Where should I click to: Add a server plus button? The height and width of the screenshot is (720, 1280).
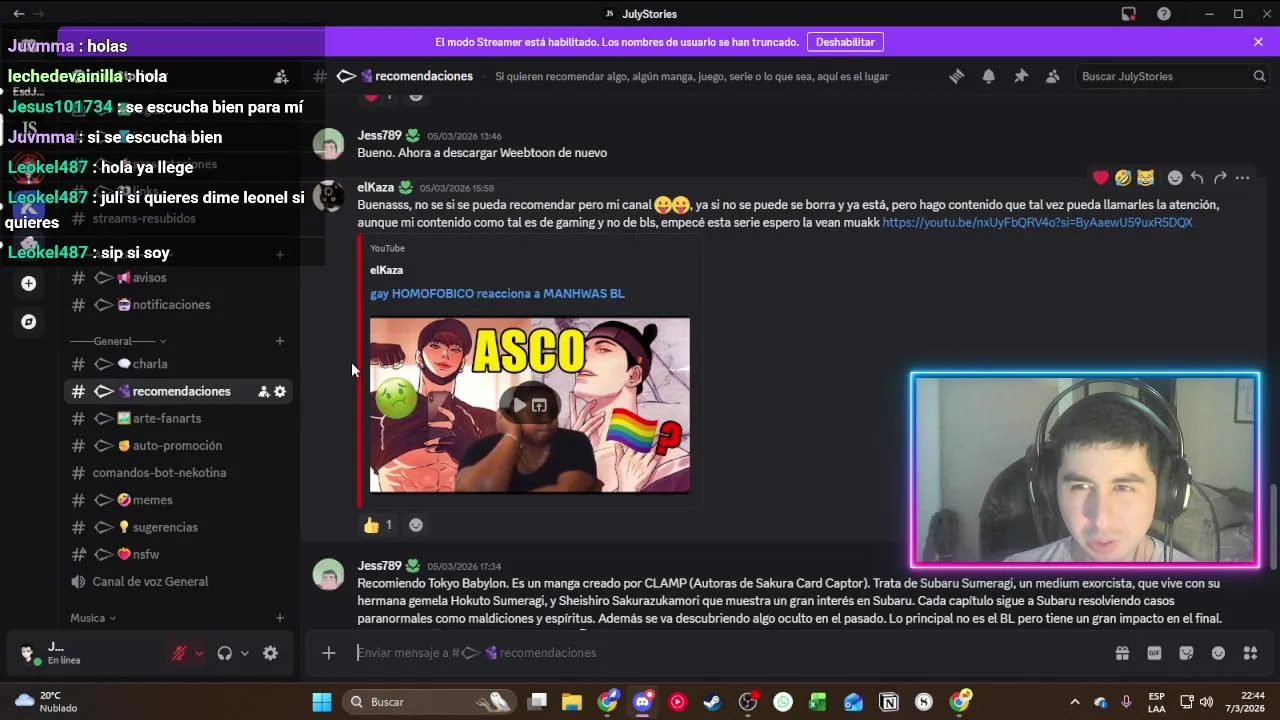pos(29,284)
